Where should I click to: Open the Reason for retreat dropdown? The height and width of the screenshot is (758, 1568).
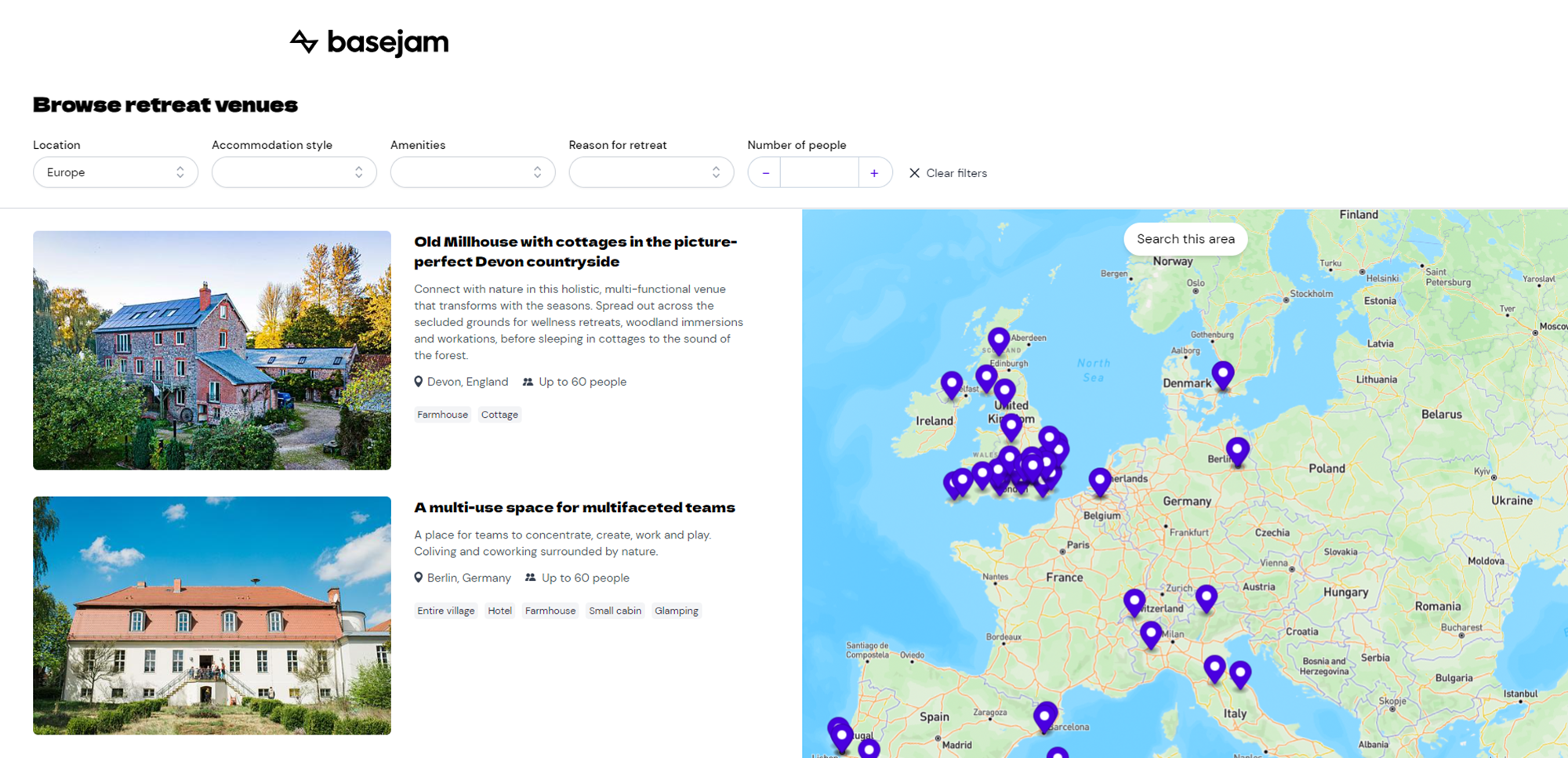point(652,172)
